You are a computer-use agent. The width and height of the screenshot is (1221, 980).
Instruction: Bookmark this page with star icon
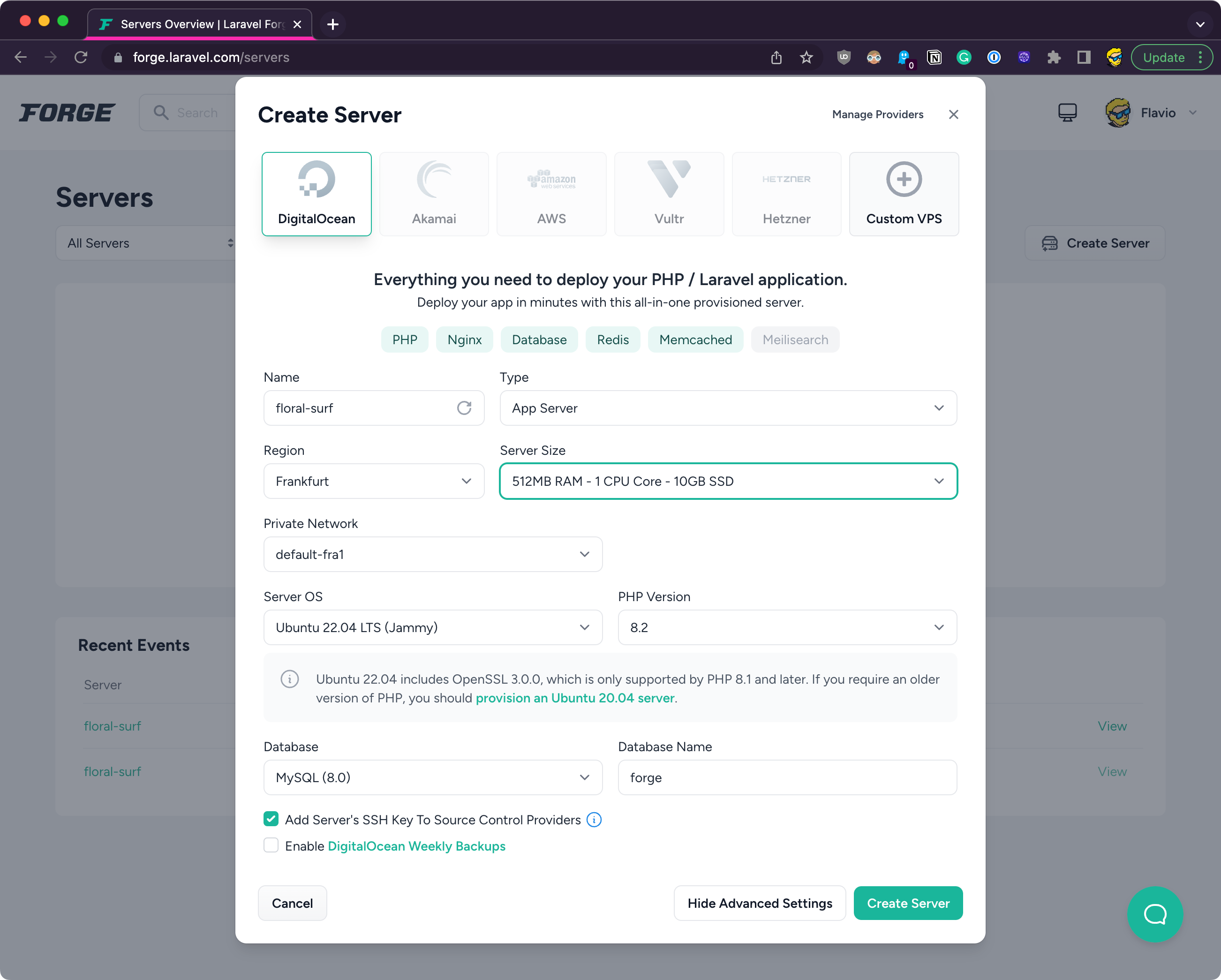(806, 57)
